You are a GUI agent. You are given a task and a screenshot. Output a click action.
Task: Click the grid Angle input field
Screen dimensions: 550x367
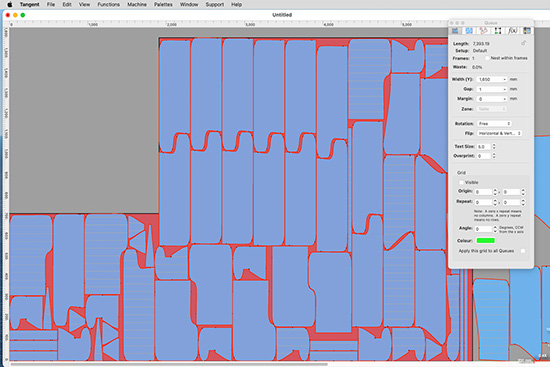[x=483, y=229]
